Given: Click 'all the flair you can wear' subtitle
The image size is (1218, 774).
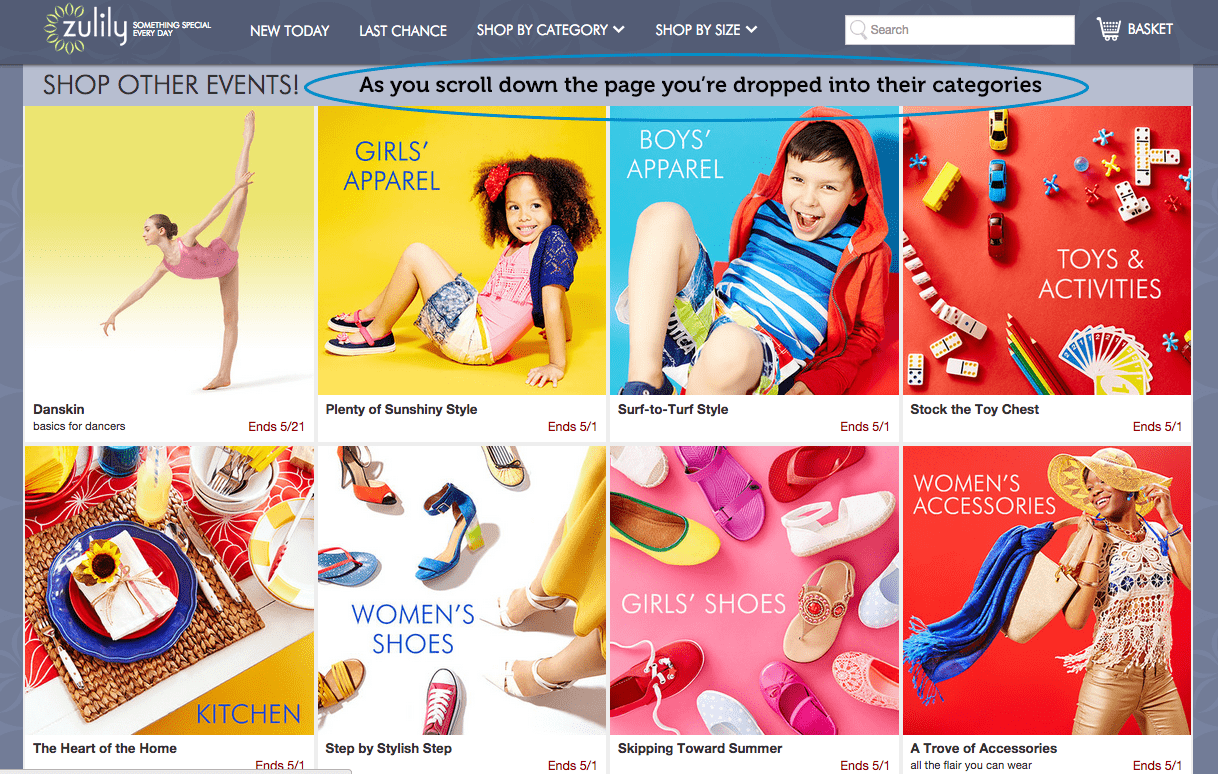Looking at the screenshot, I should 971,765.
